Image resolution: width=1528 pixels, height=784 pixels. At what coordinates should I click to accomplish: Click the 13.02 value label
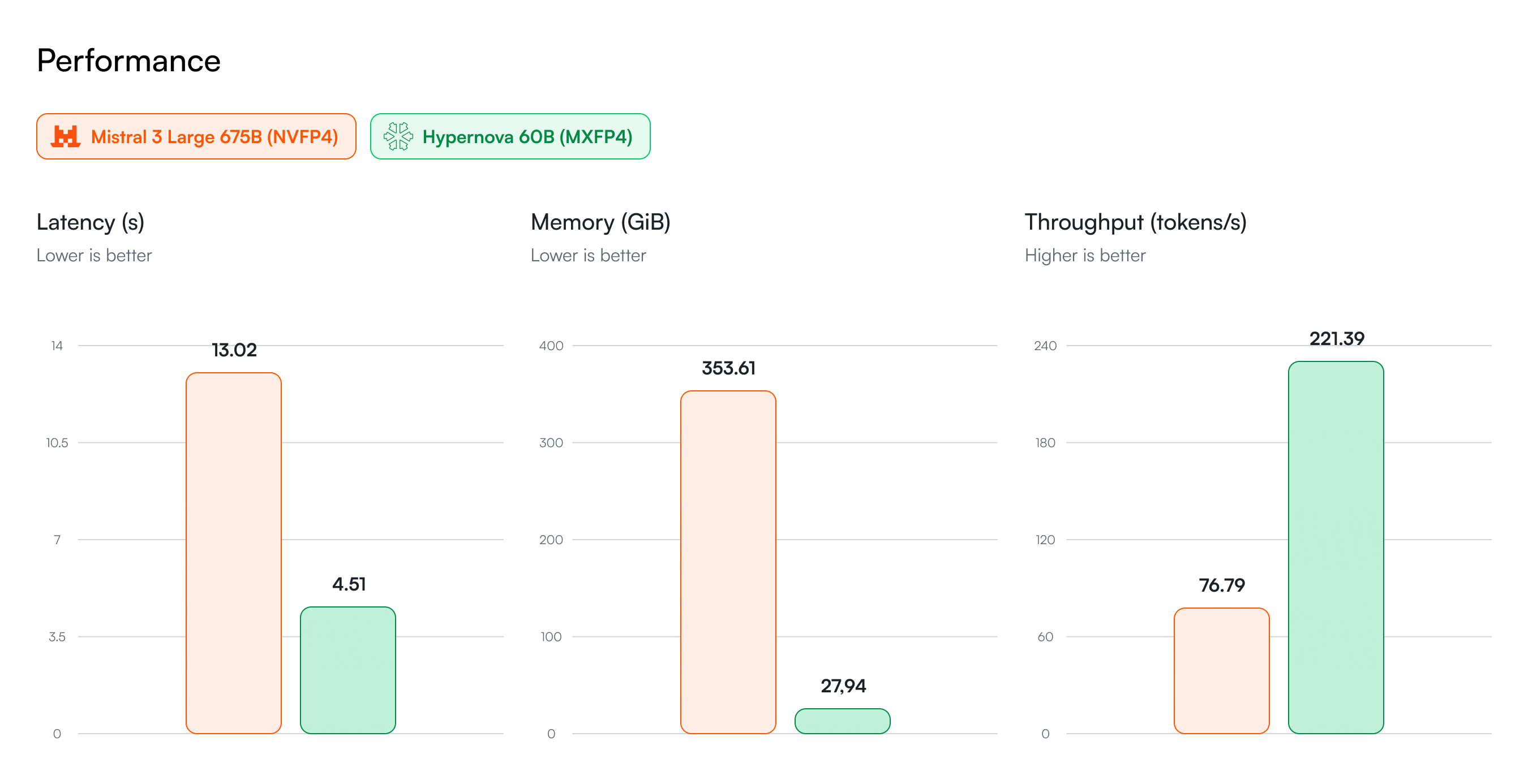click(234, 350)
